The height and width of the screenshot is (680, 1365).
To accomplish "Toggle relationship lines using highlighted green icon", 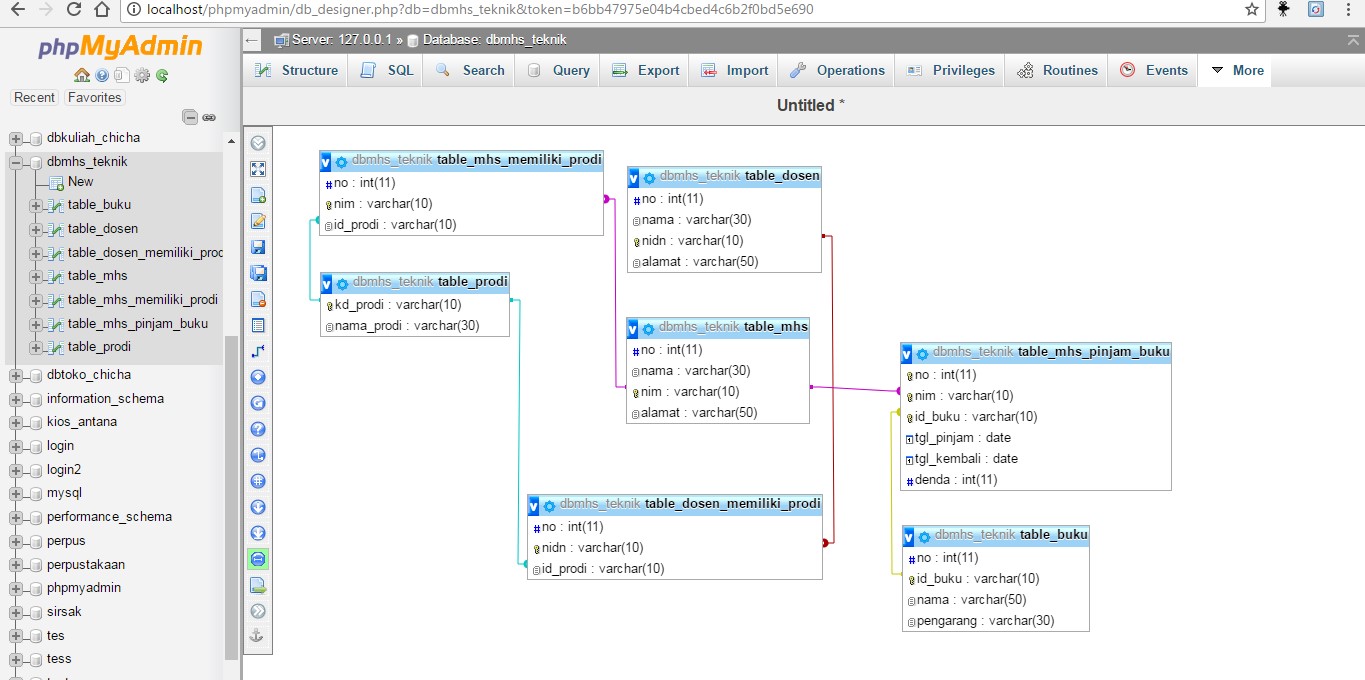I will pyautogui.click(x=258, y=559).
